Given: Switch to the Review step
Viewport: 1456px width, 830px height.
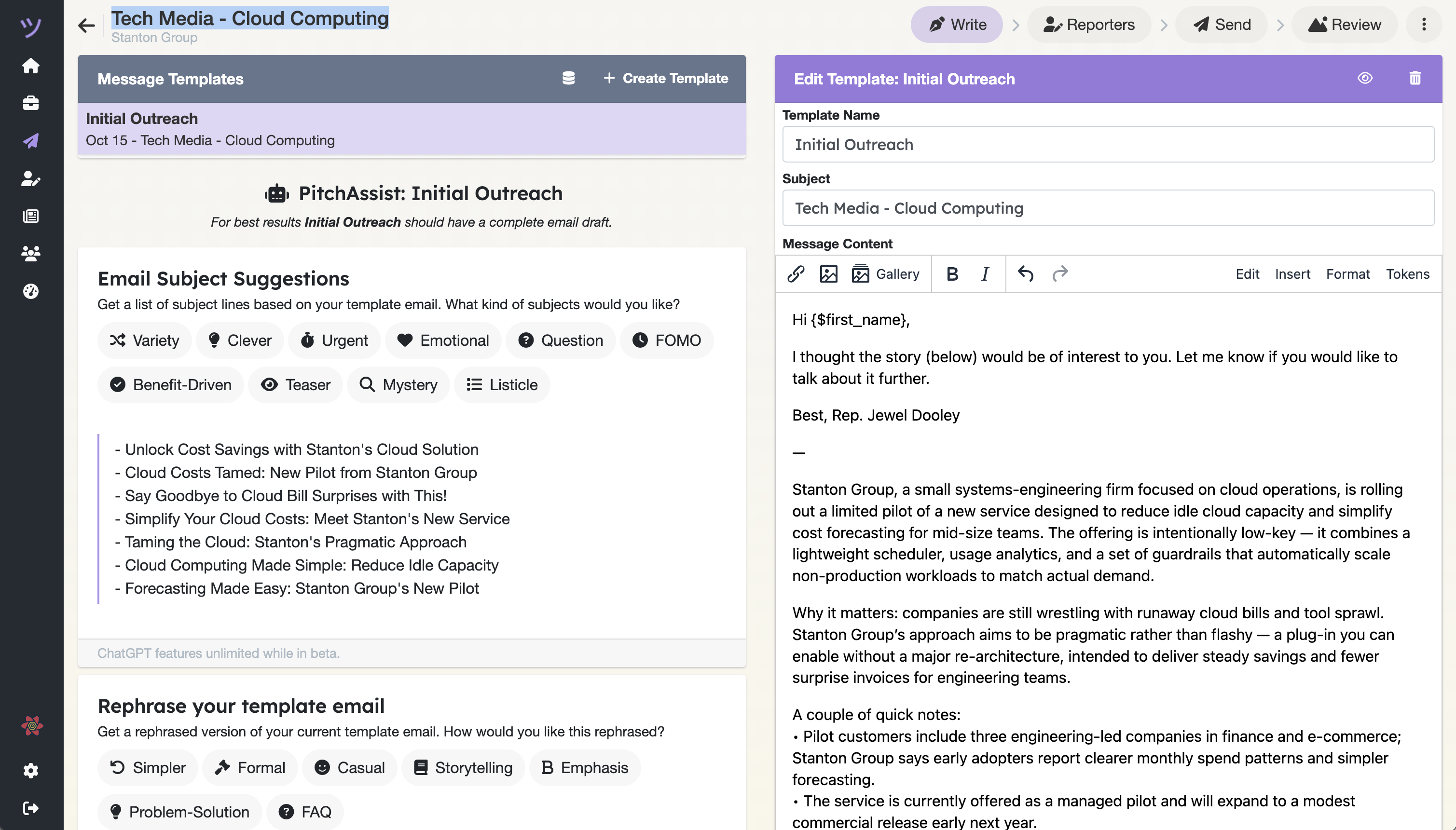Looking at the screenshot, I should pyautogui.click(x=1344, y=25).
